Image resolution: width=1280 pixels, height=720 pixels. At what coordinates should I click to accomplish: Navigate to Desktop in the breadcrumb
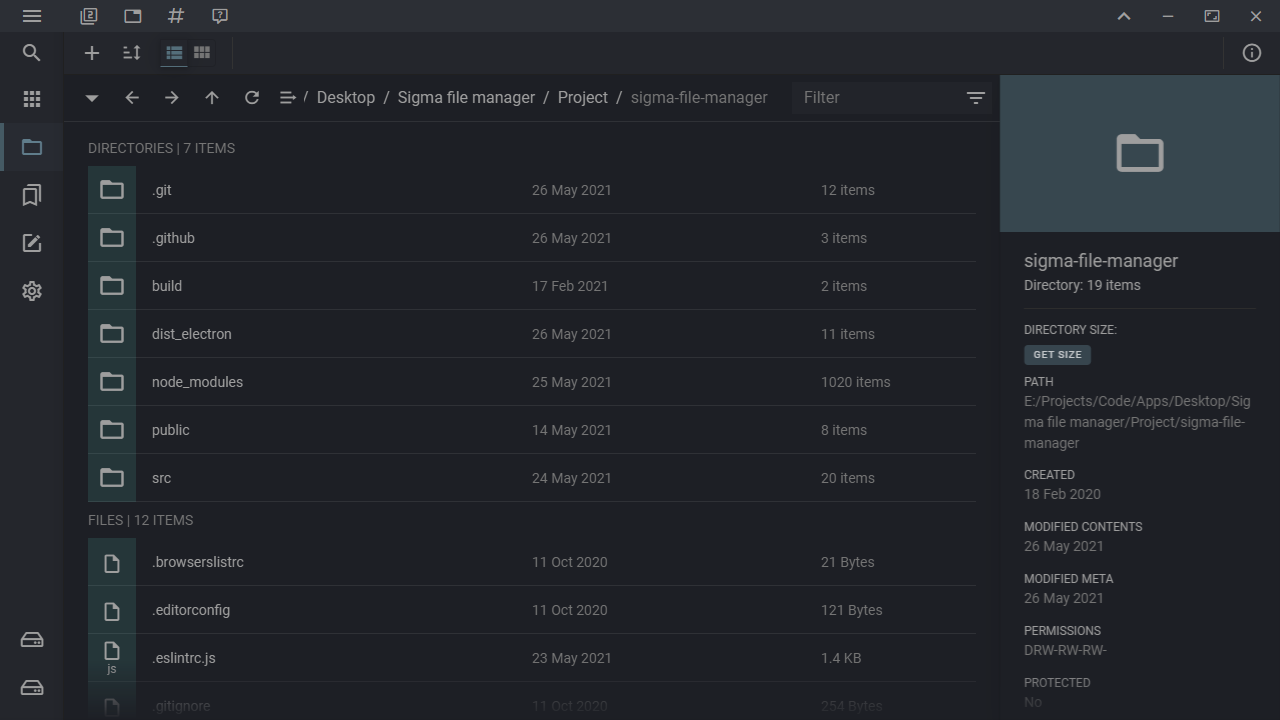[346, 98]
